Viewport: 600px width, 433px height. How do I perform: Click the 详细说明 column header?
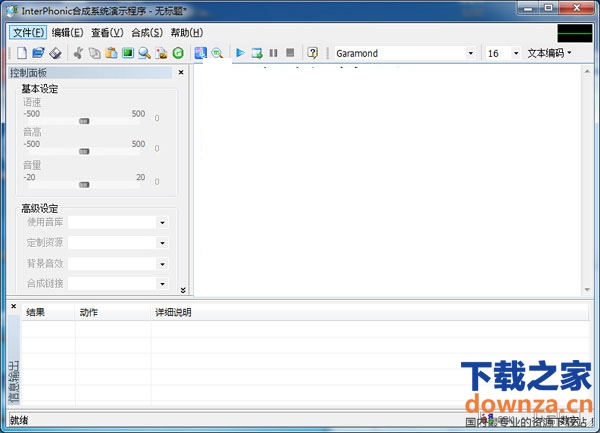tap(370, 313)
